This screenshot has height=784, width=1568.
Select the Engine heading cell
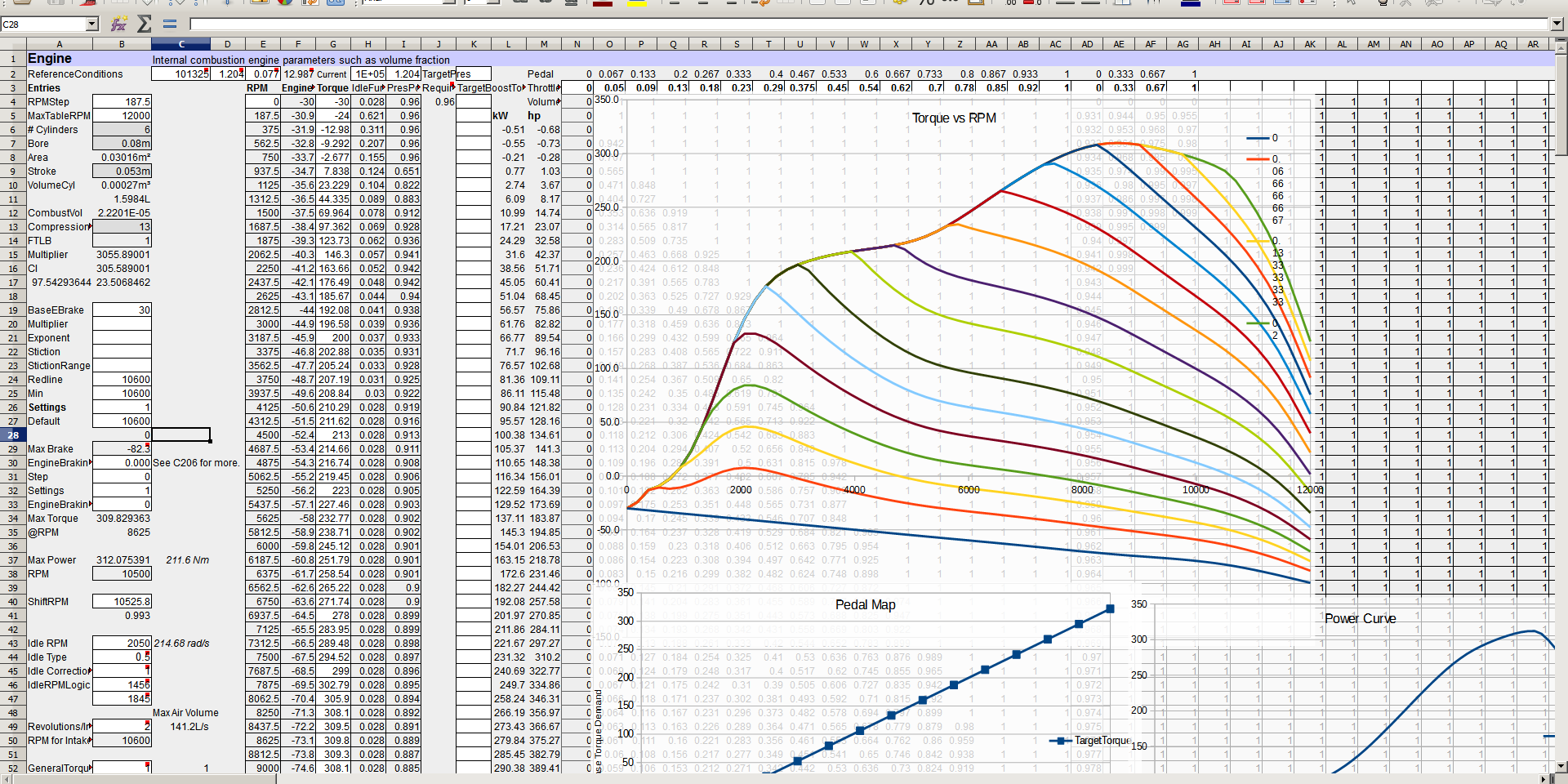click(x=50, y=59)
